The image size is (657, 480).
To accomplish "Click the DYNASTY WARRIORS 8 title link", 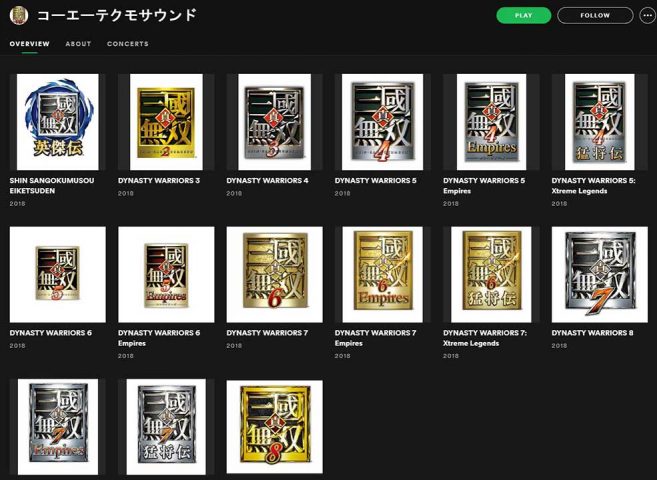I will click(x=592, y=333).
